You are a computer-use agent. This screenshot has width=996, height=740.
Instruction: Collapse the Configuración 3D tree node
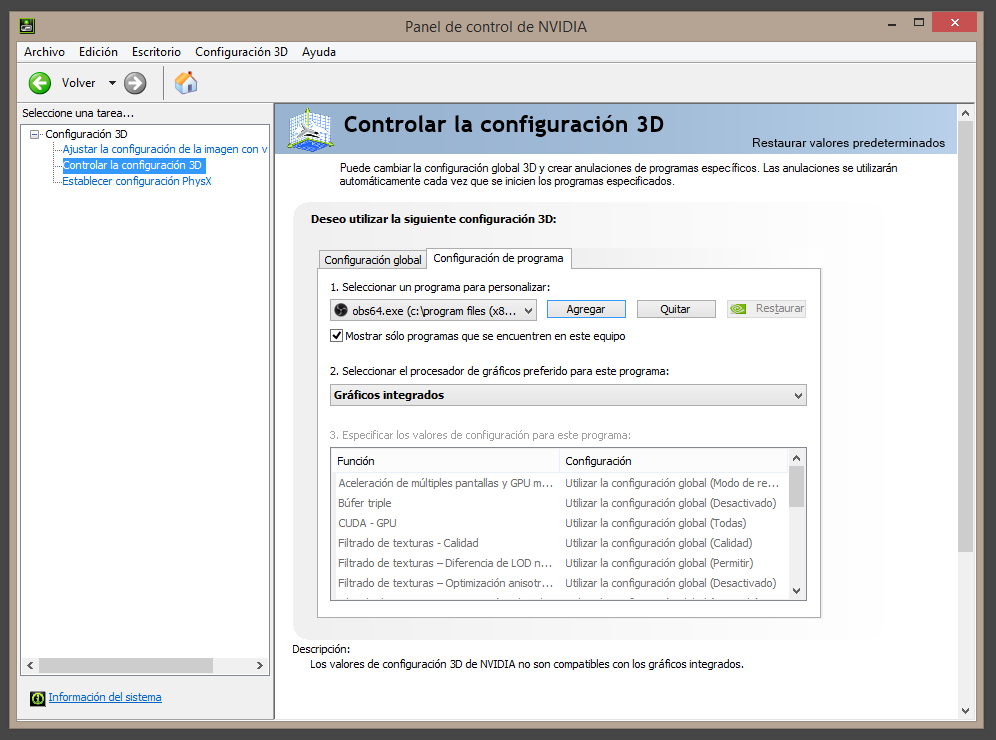pos(35,134)
